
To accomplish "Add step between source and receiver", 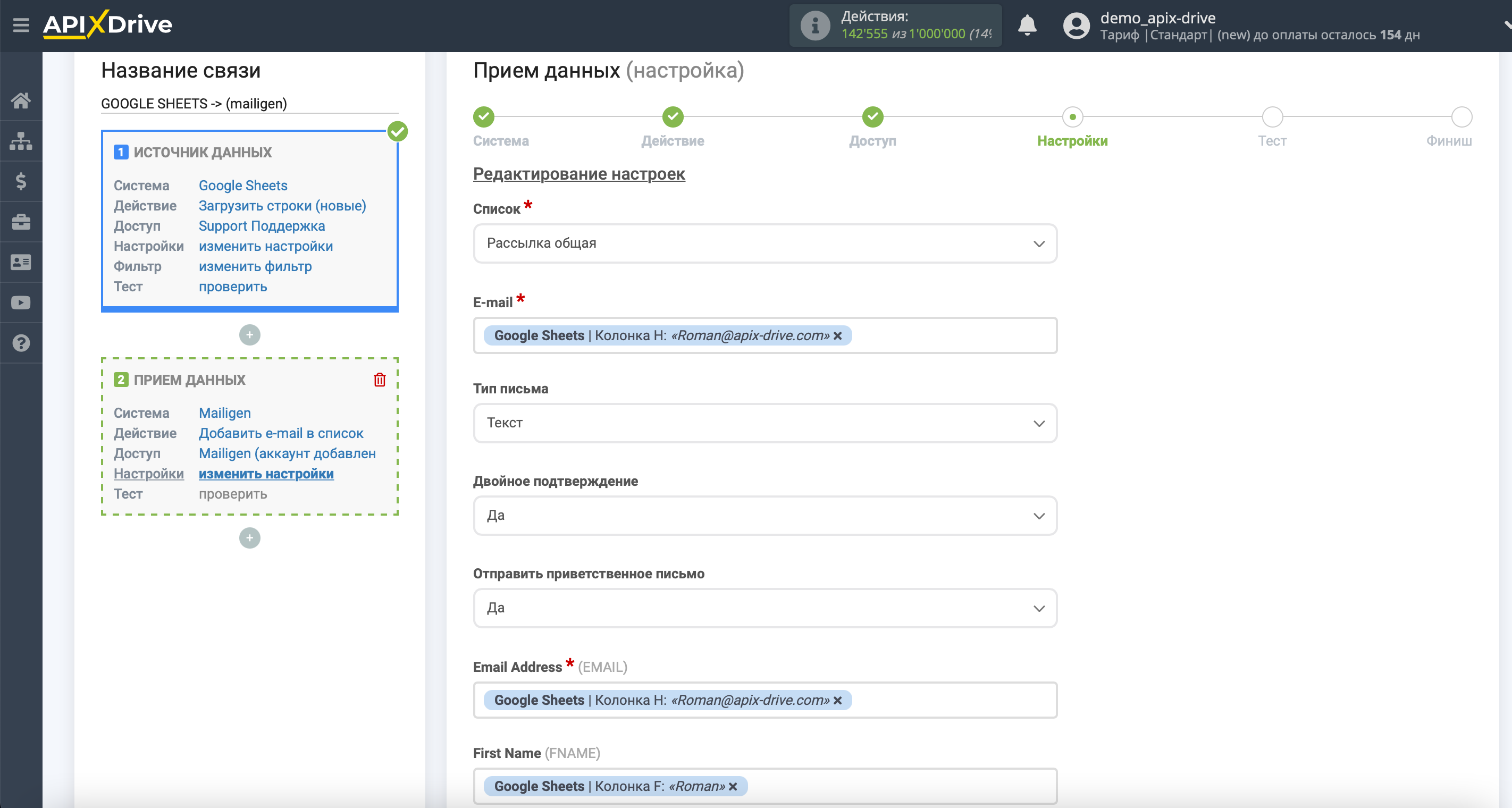I will pyautogui.click(x=249, y=335).
